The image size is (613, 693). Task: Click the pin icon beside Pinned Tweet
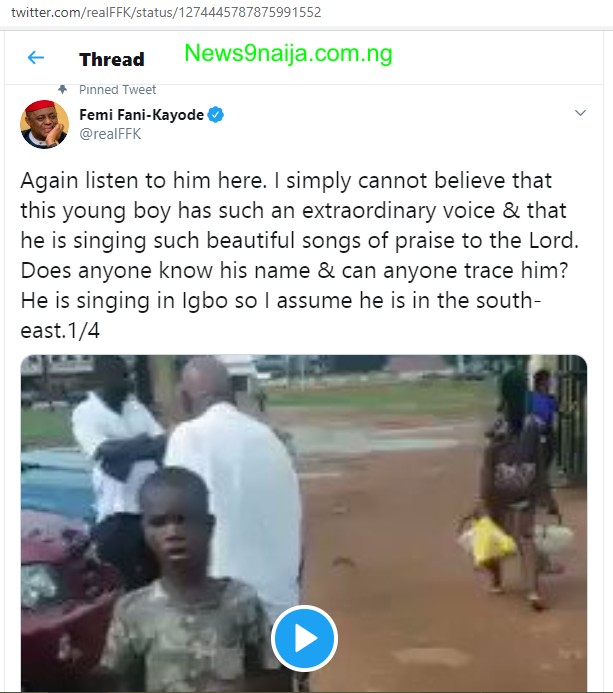pyautogui.click(x=63, y=90)
